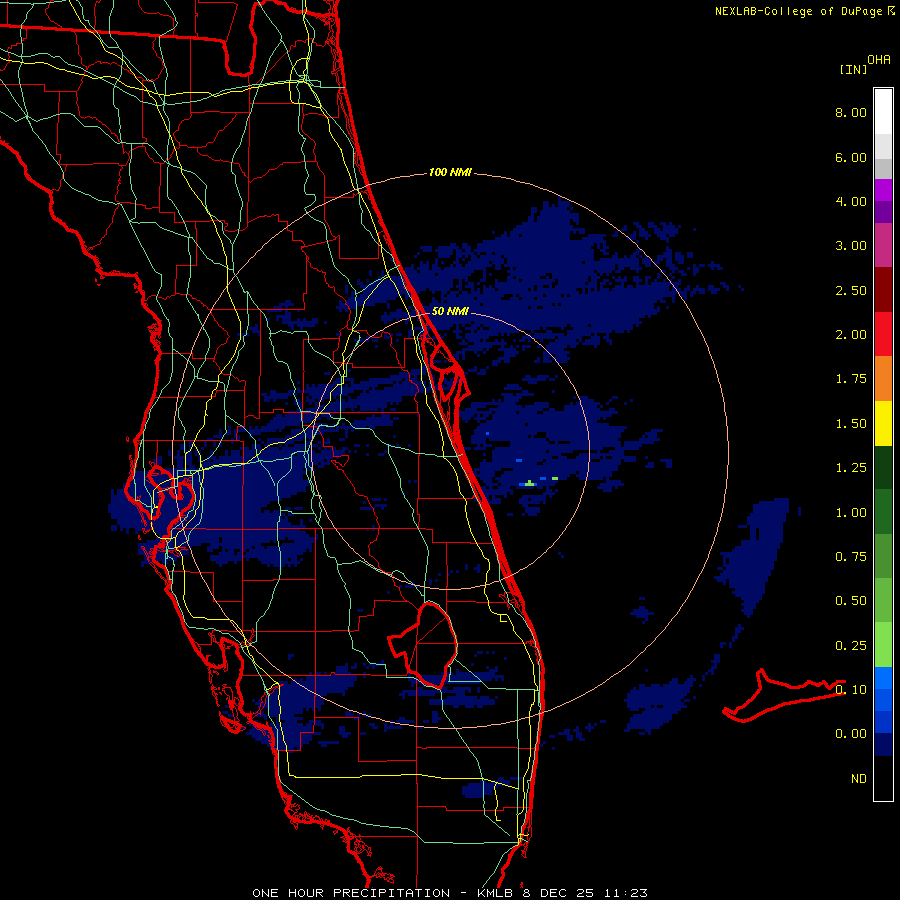This screenshot has width=900, height=900.
Task: Click the 2.50 legend value
Action: click(x=851, y=290)
